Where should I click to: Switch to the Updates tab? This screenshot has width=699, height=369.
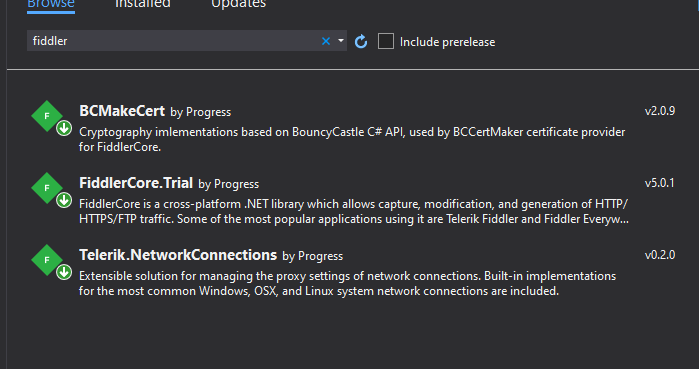238,4
